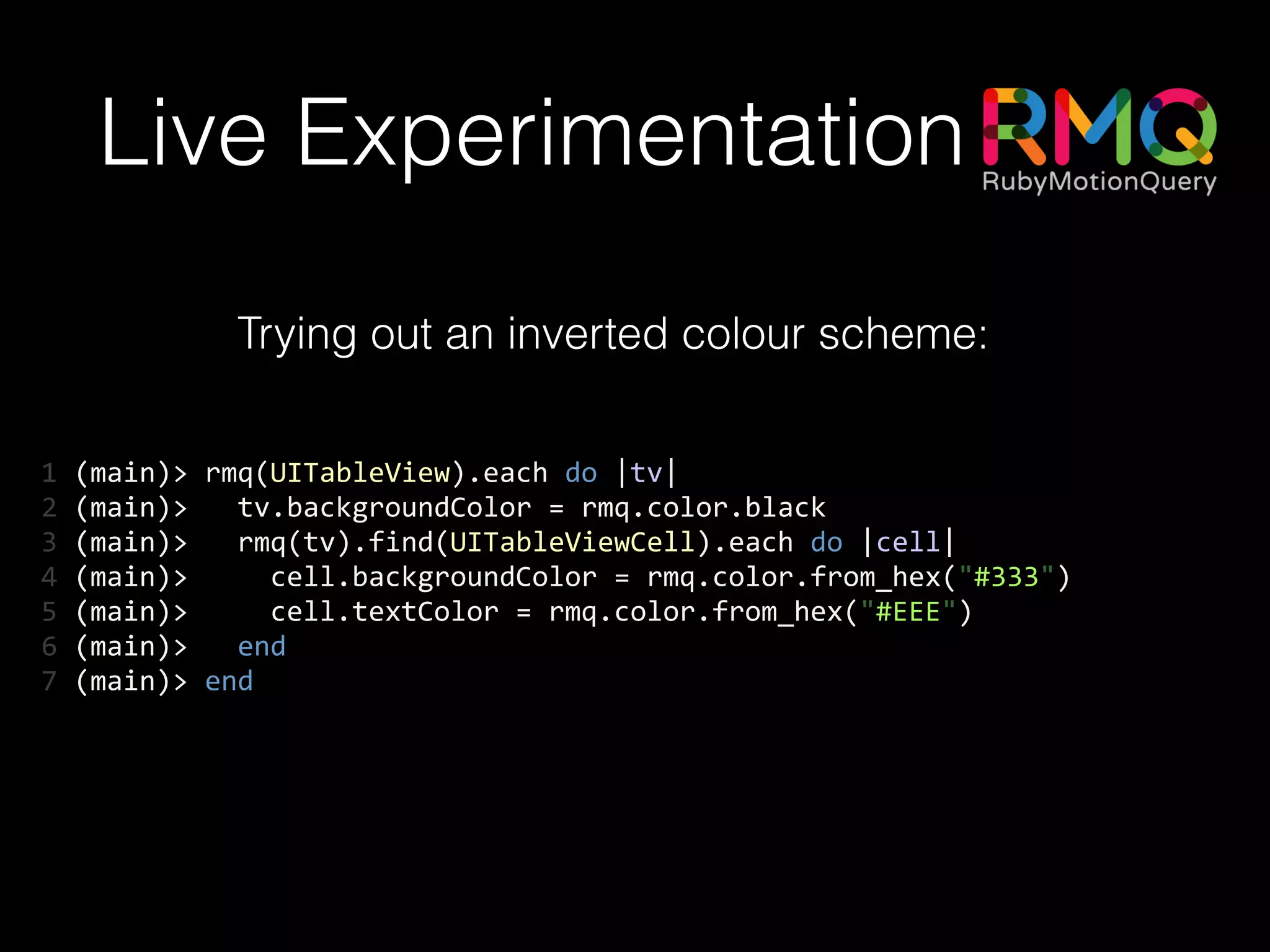This screenshot has height=952, width=1270.
Task: Click the |tv| block parameter
Action: tap(646, 474)
